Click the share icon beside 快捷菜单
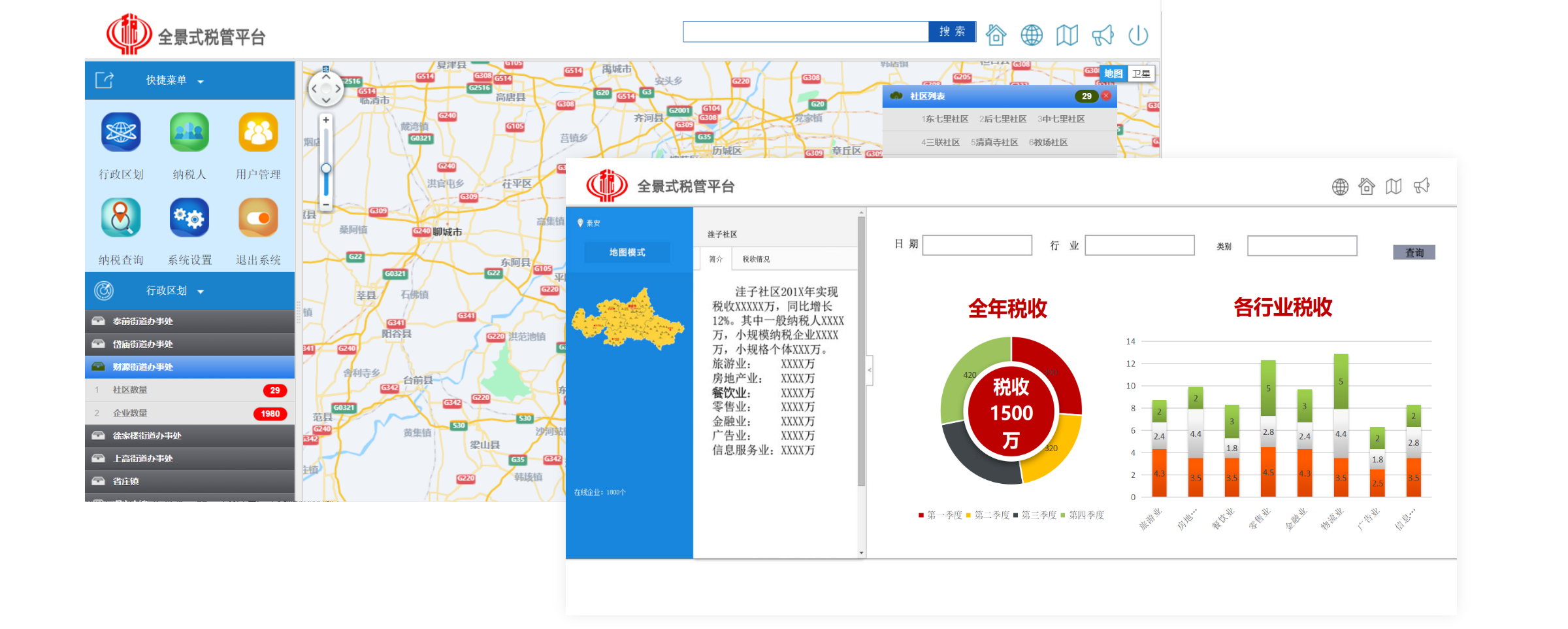Viewport: 1568px width, 629px height. pyautogui.click(x=105, y=80)
